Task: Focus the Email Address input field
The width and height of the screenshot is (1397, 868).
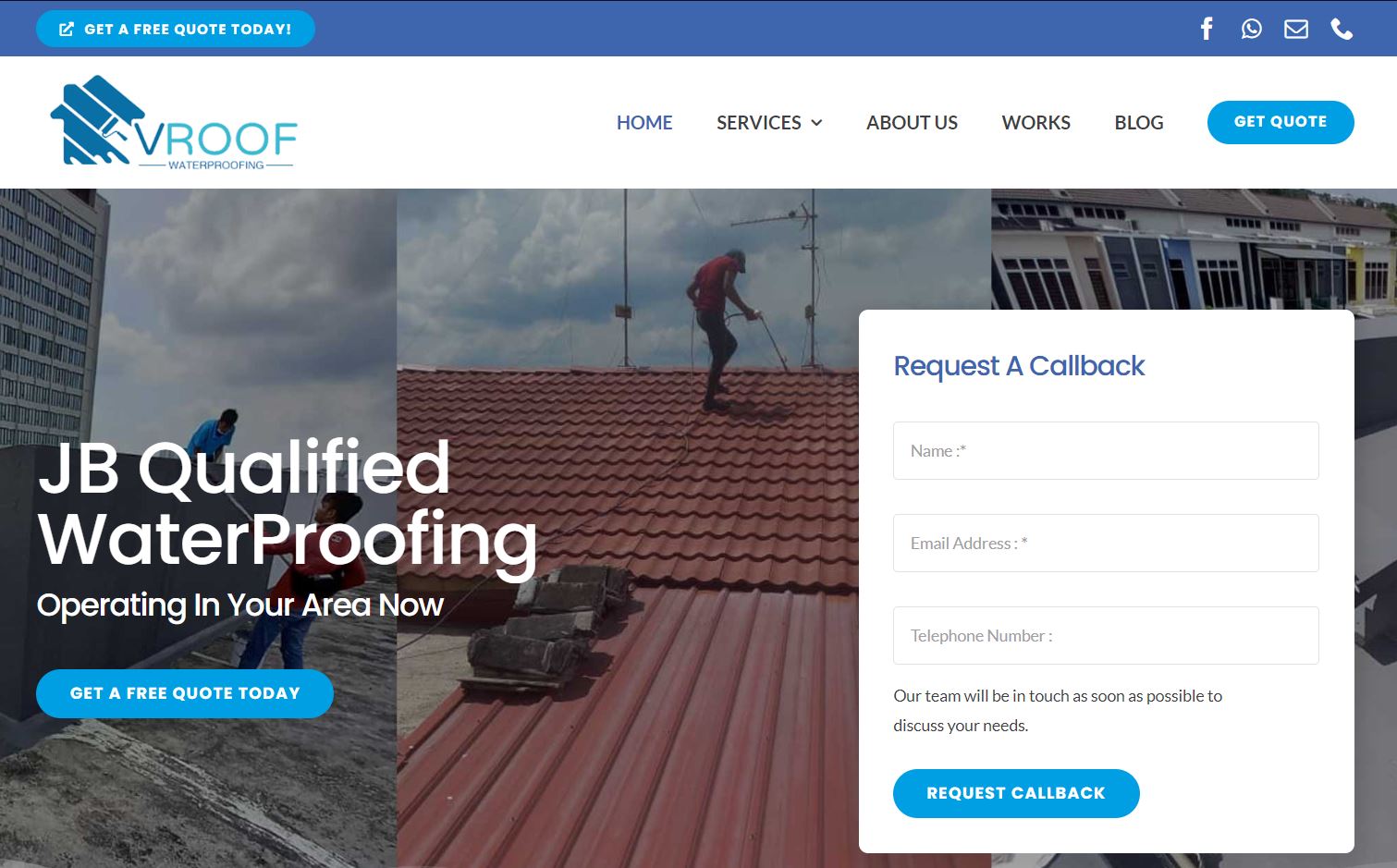Action: point(1106,544)
